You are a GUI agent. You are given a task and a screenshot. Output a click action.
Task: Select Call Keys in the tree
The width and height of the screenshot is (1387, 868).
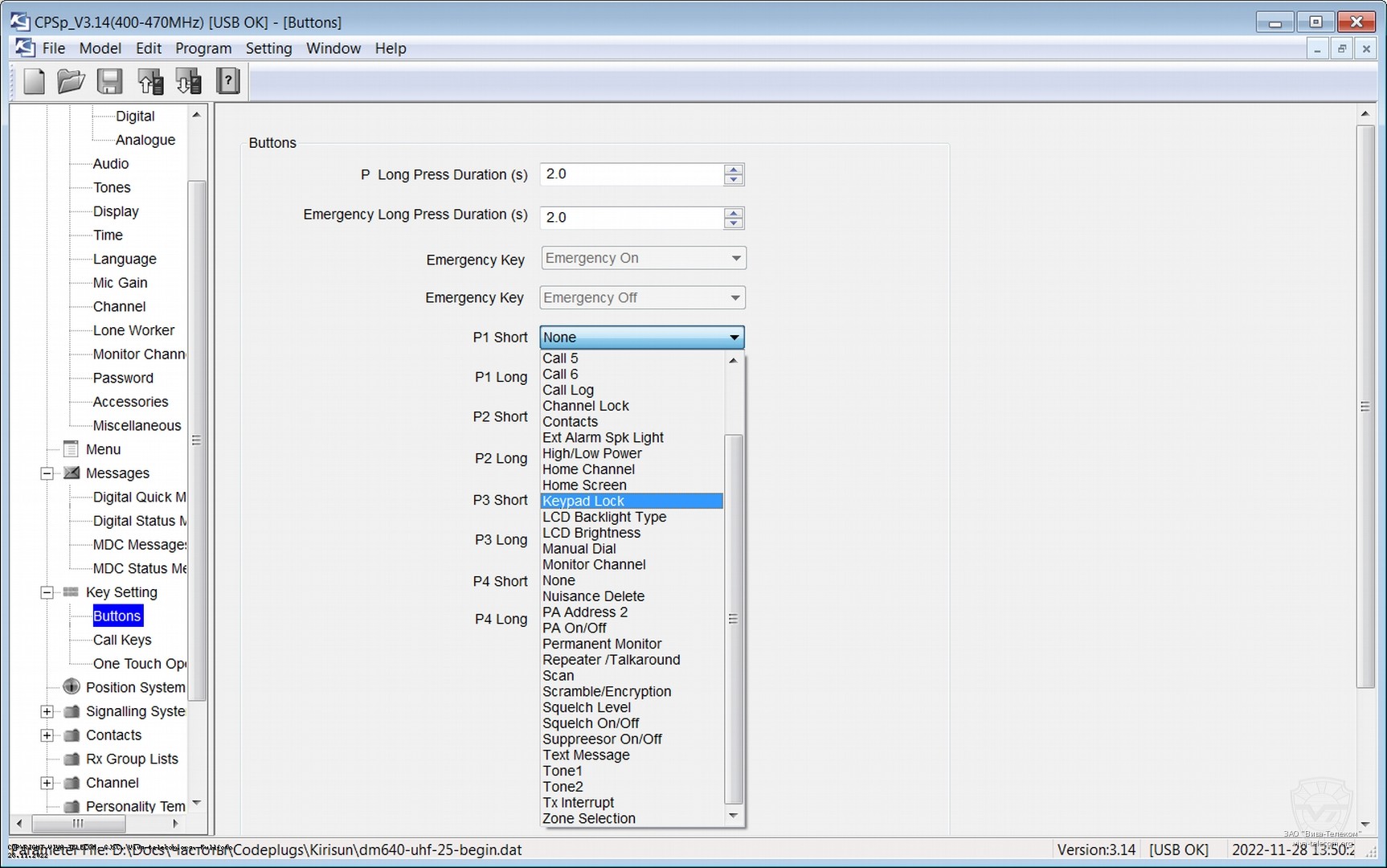(122, 640)
